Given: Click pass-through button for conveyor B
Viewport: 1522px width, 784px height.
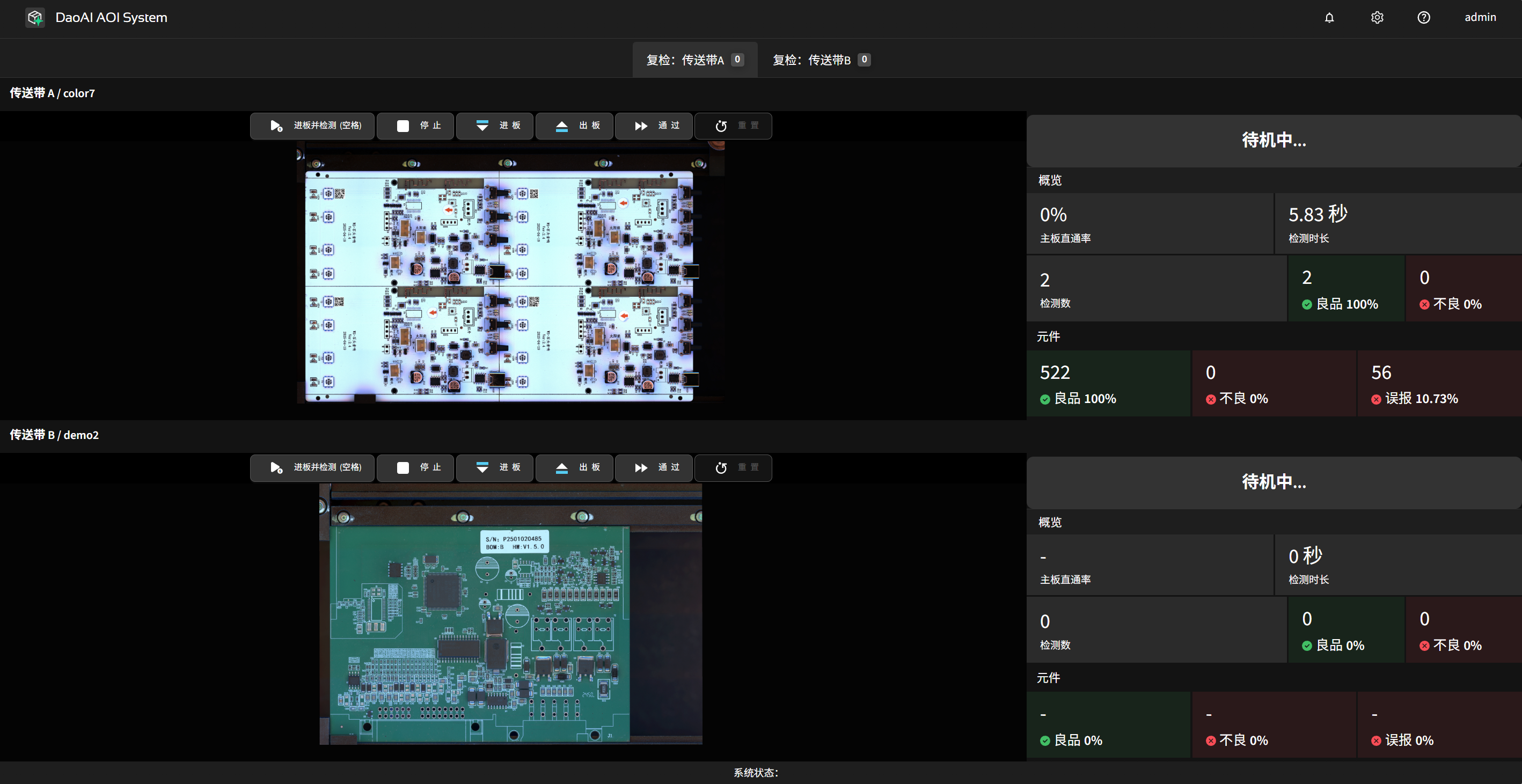Looking at the screenshot, I should point(654,468).
